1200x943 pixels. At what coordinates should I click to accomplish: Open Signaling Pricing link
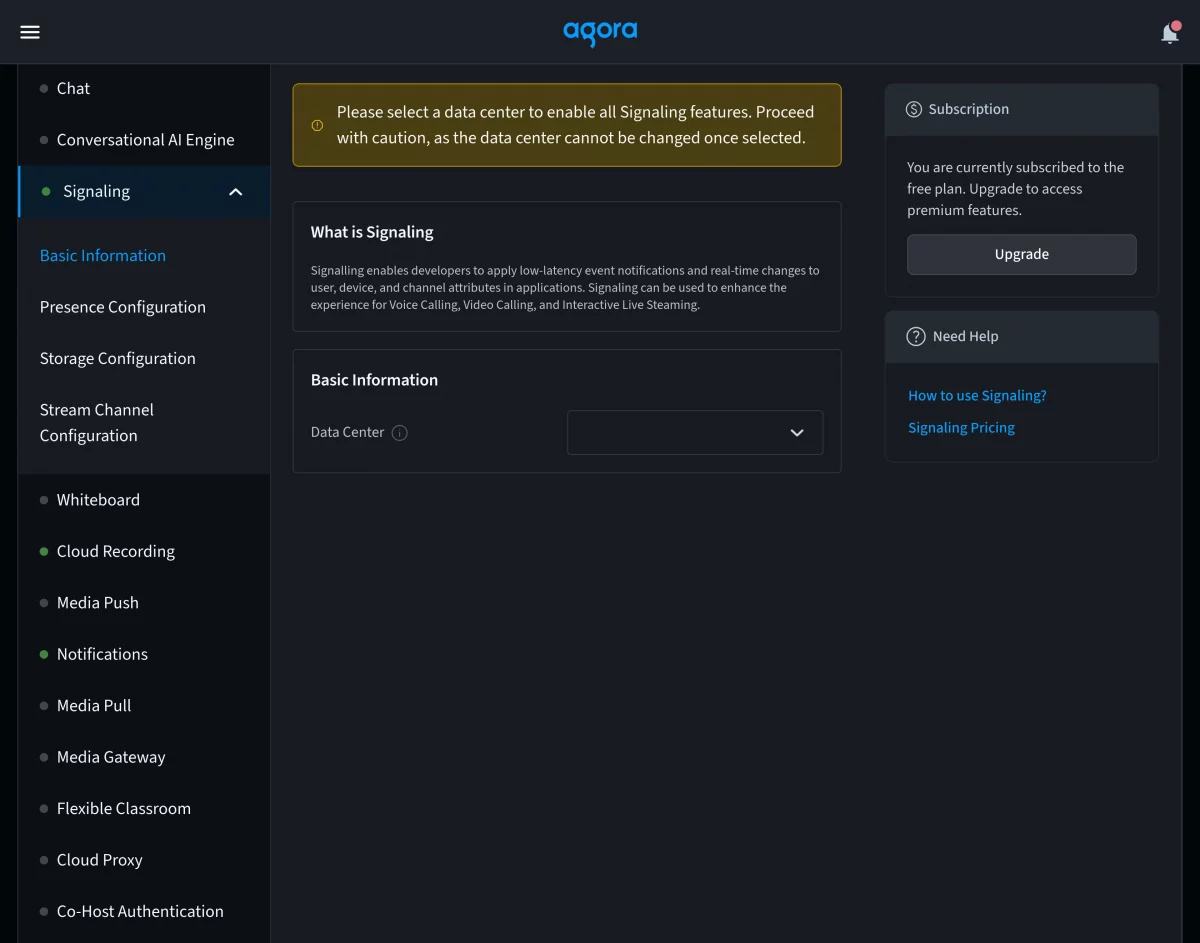[961, 428]
